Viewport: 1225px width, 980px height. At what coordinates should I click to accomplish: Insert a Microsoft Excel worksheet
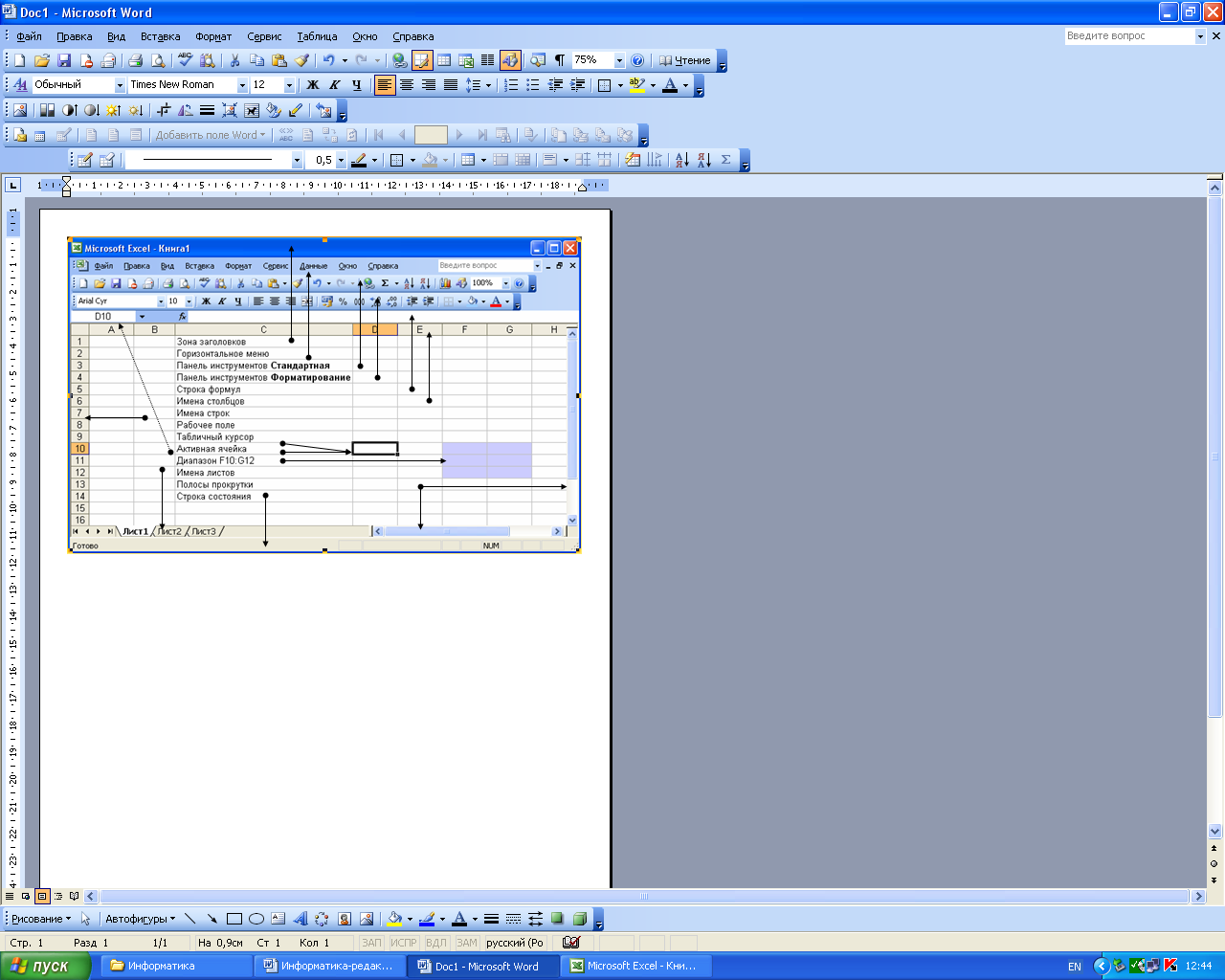pos(466,60)
